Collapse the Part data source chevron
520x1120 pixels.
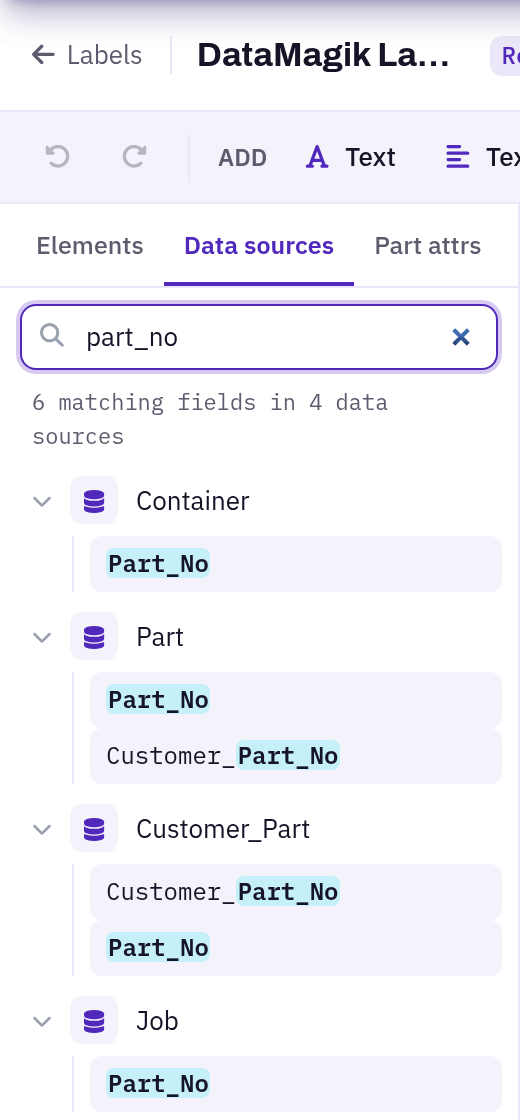pos(42,636)
